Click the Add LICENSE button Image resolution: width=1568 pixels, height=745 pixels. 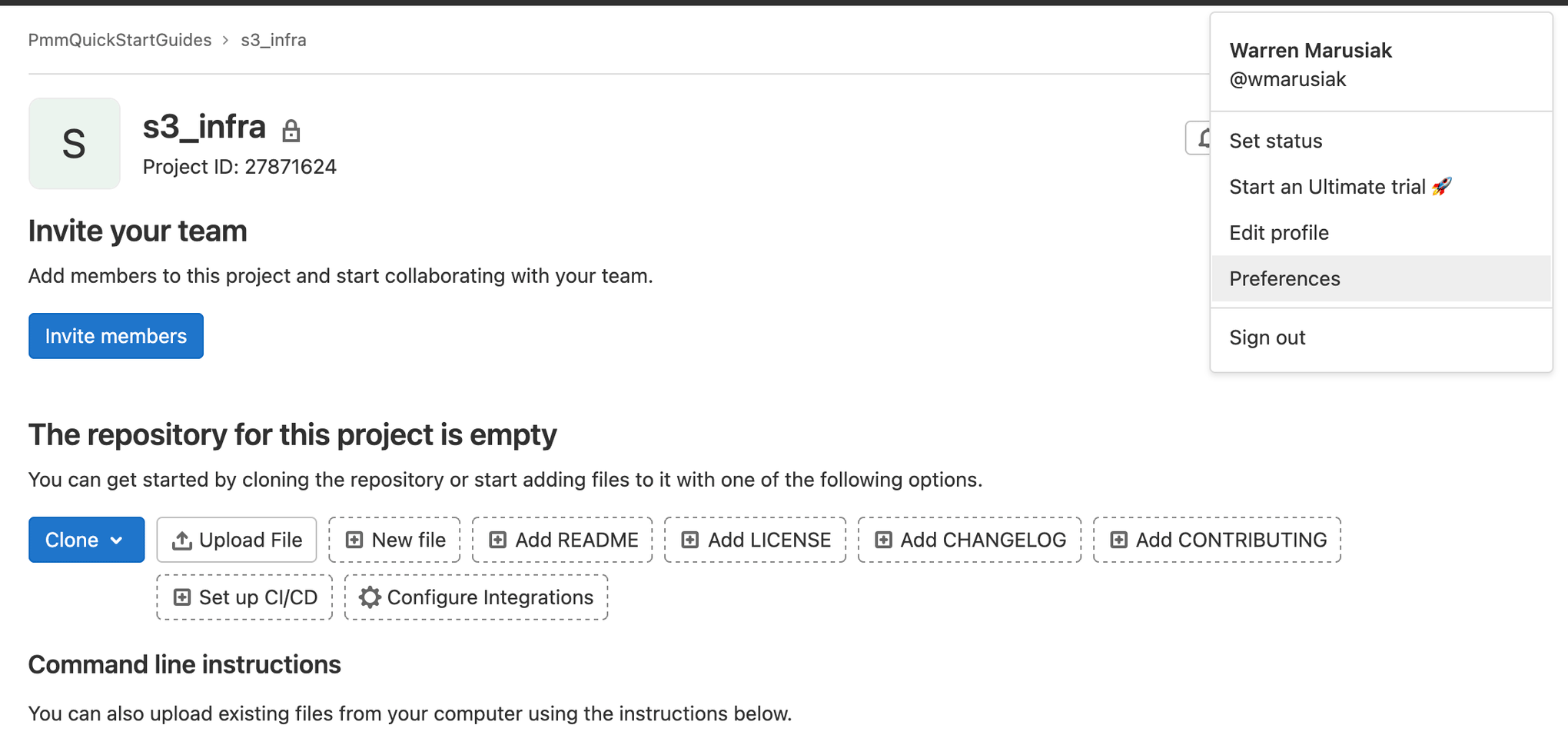tap(755, 539)
